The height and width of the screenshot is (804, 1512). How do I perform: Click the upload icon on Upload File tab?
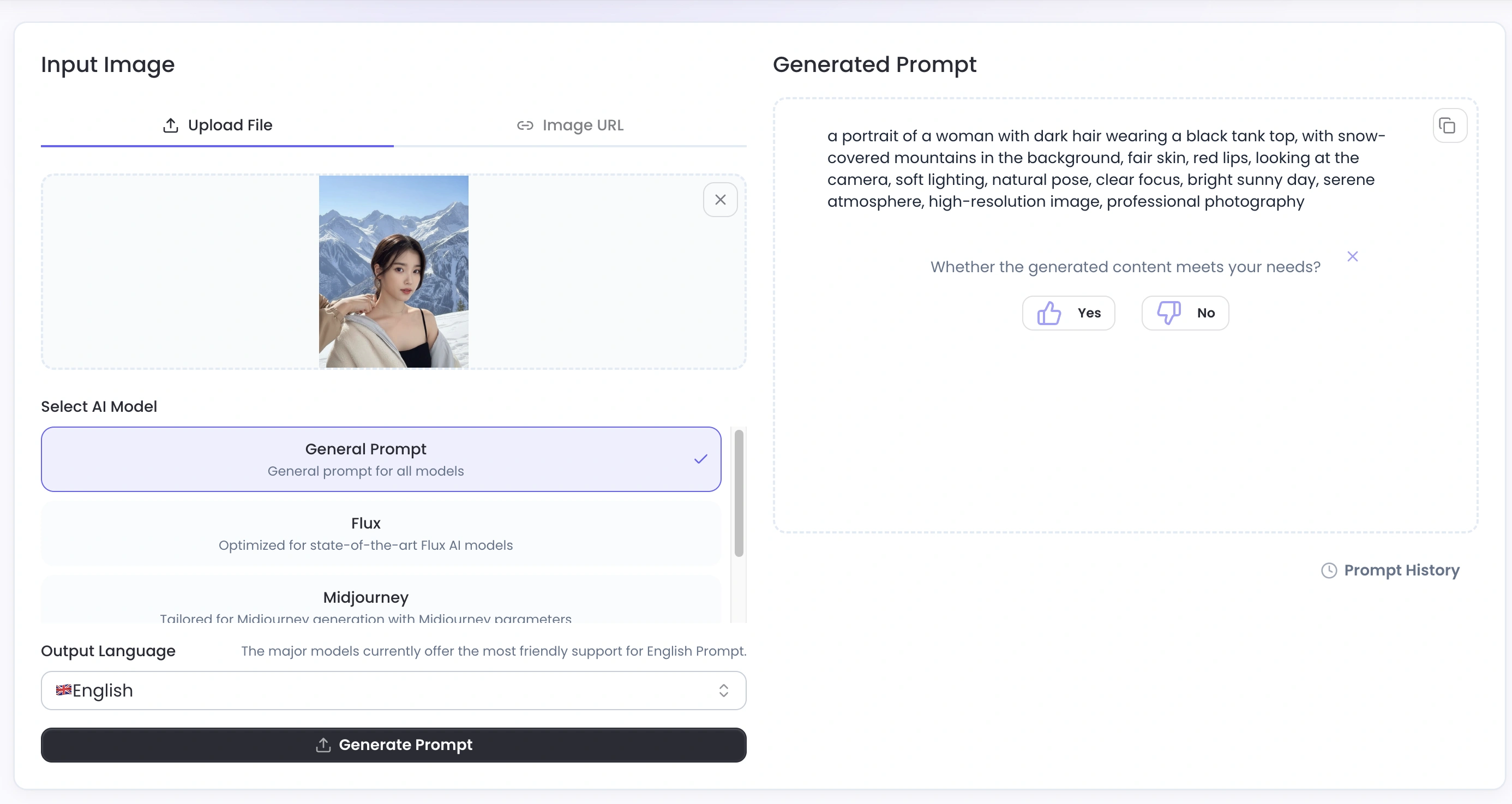pos(170,125)
